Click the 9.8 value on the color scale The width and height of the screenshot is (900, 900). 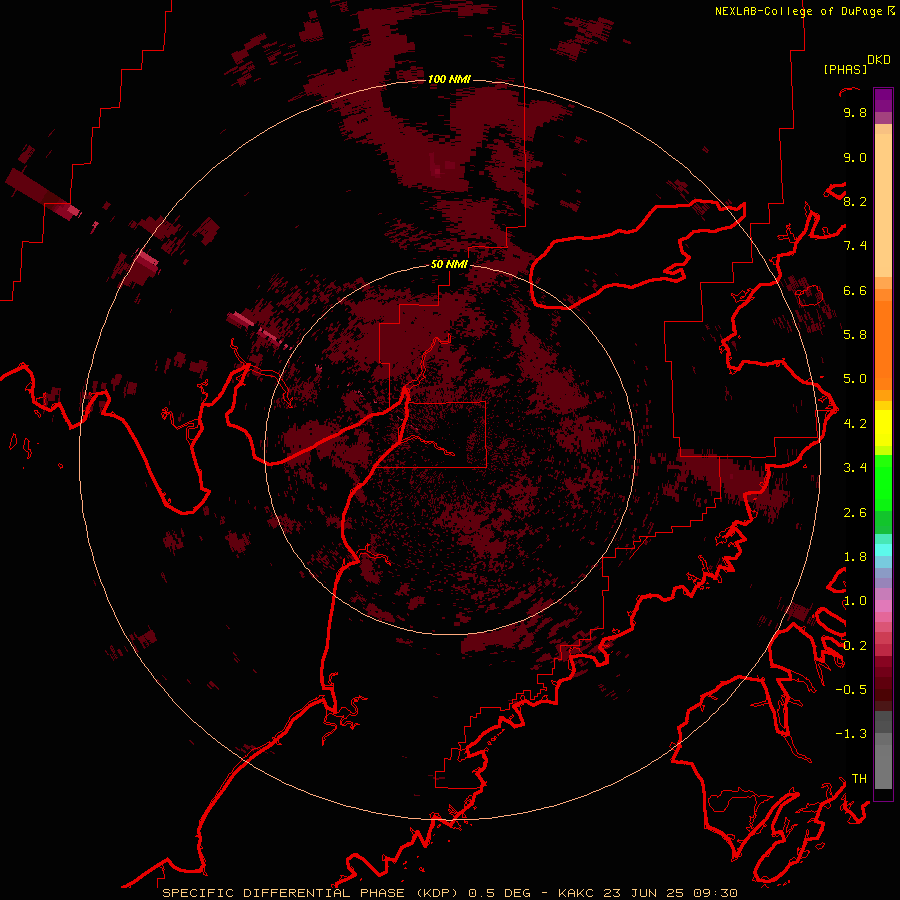[855, 112]
